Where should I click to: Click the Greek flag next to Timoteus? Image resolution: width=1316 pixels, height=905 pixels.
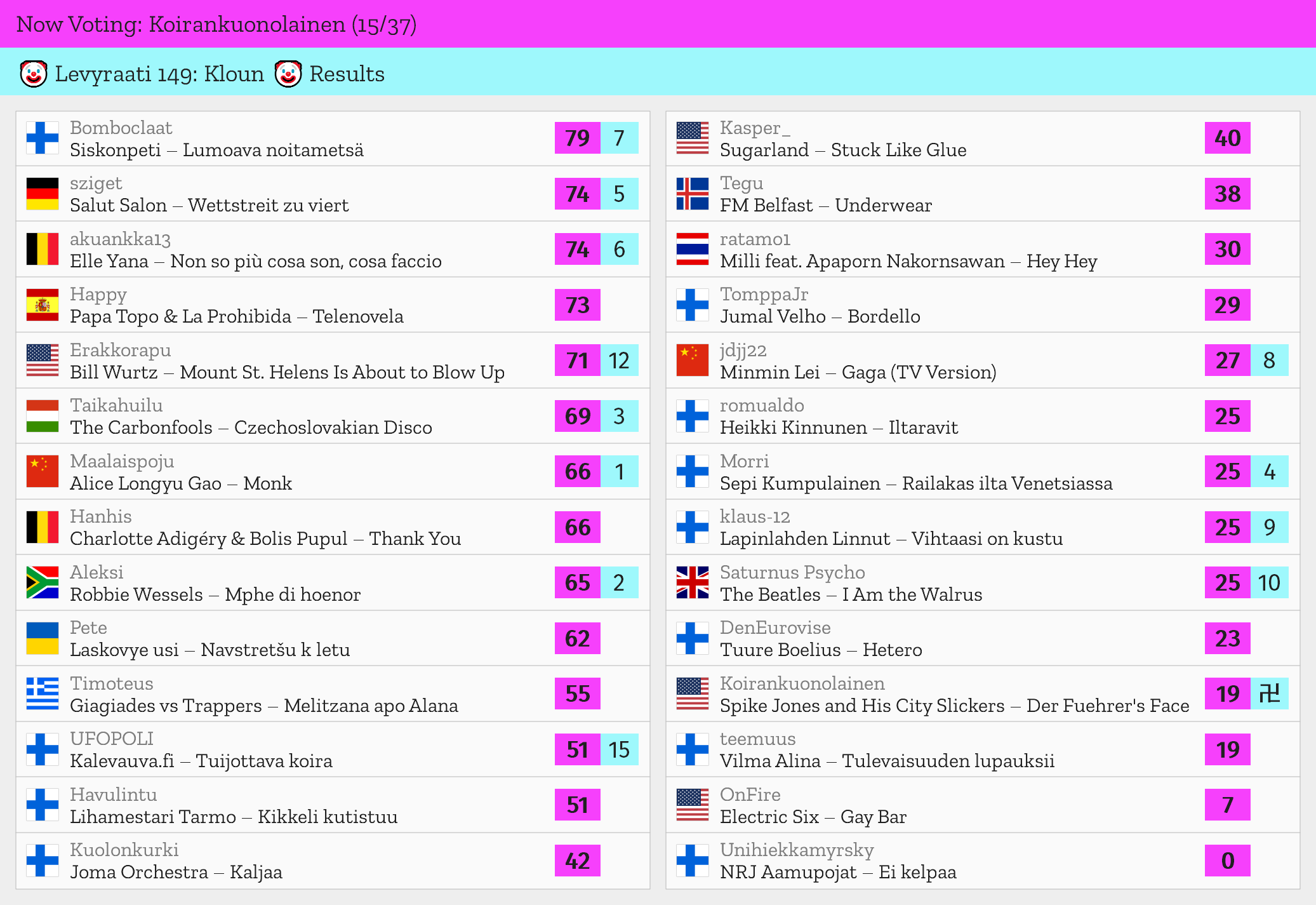pos(43,694)
